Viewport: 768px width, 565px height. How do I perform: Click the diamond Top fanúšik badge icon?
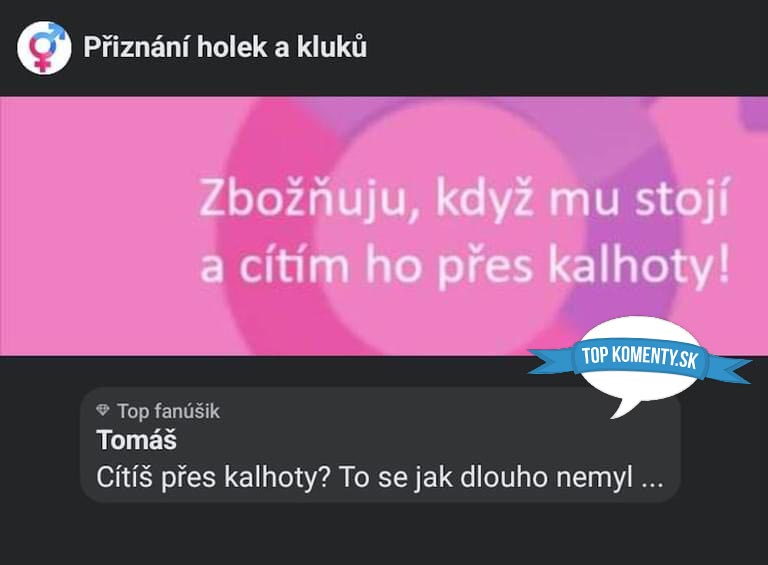102,410
